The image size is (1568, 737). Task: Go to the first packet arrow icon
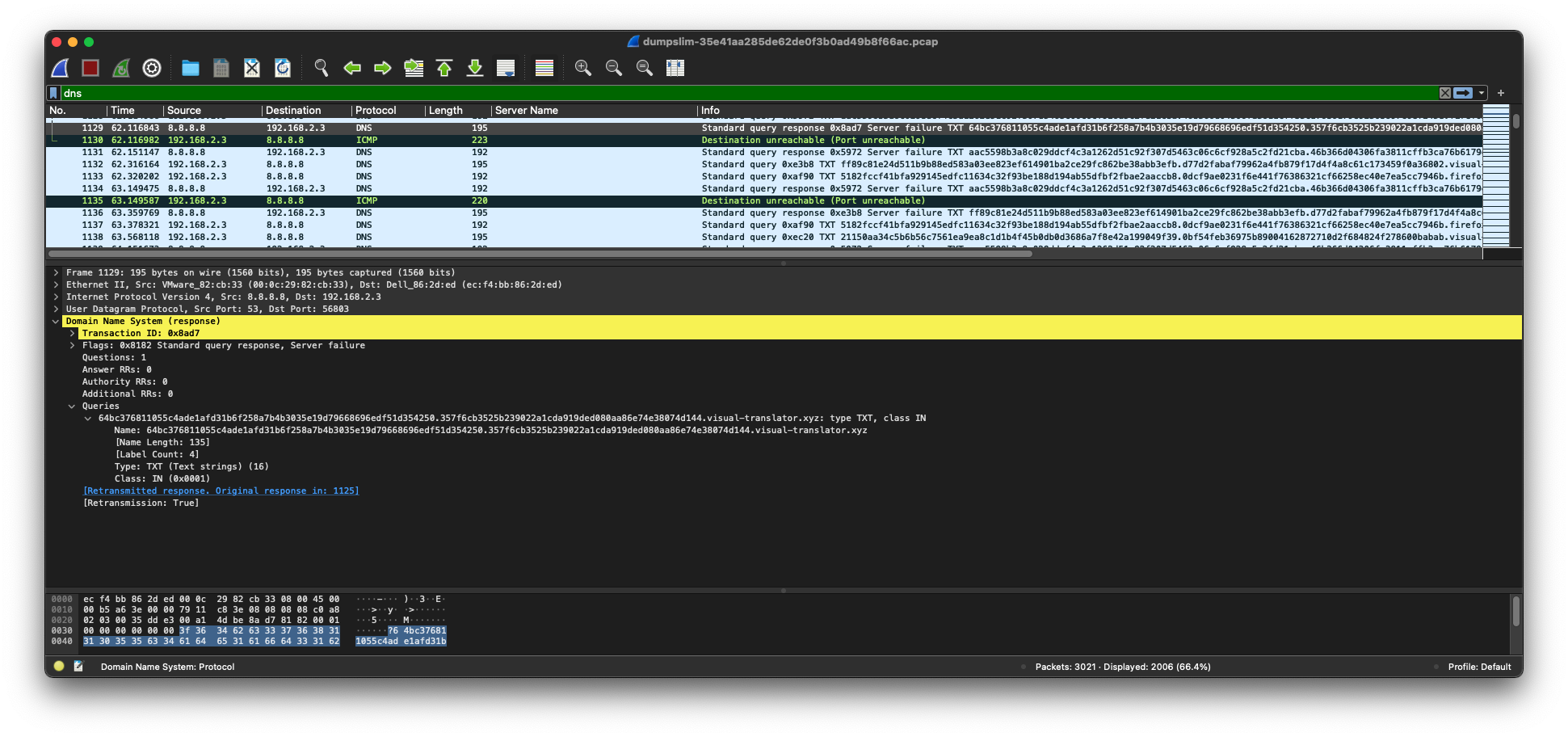tap(444, 69)
